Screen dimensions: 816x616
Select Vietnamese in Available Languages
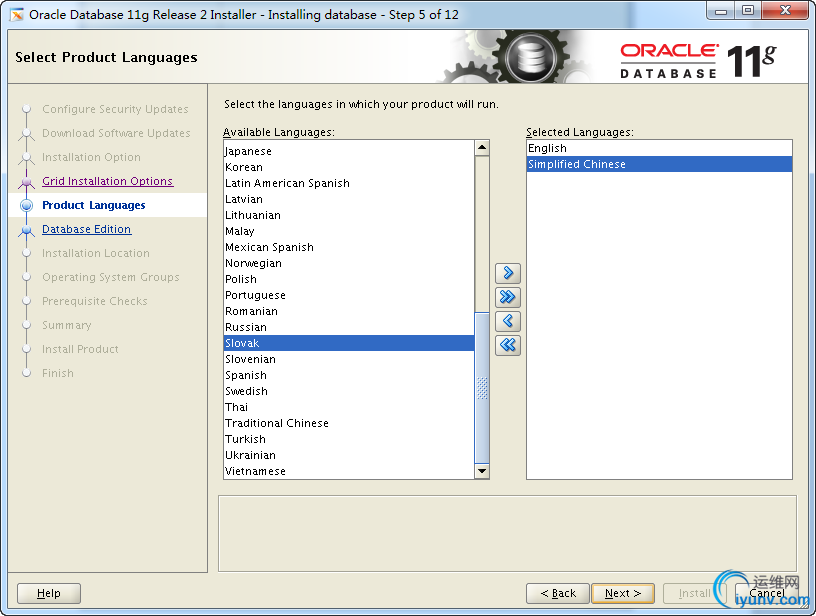(349, 471)
